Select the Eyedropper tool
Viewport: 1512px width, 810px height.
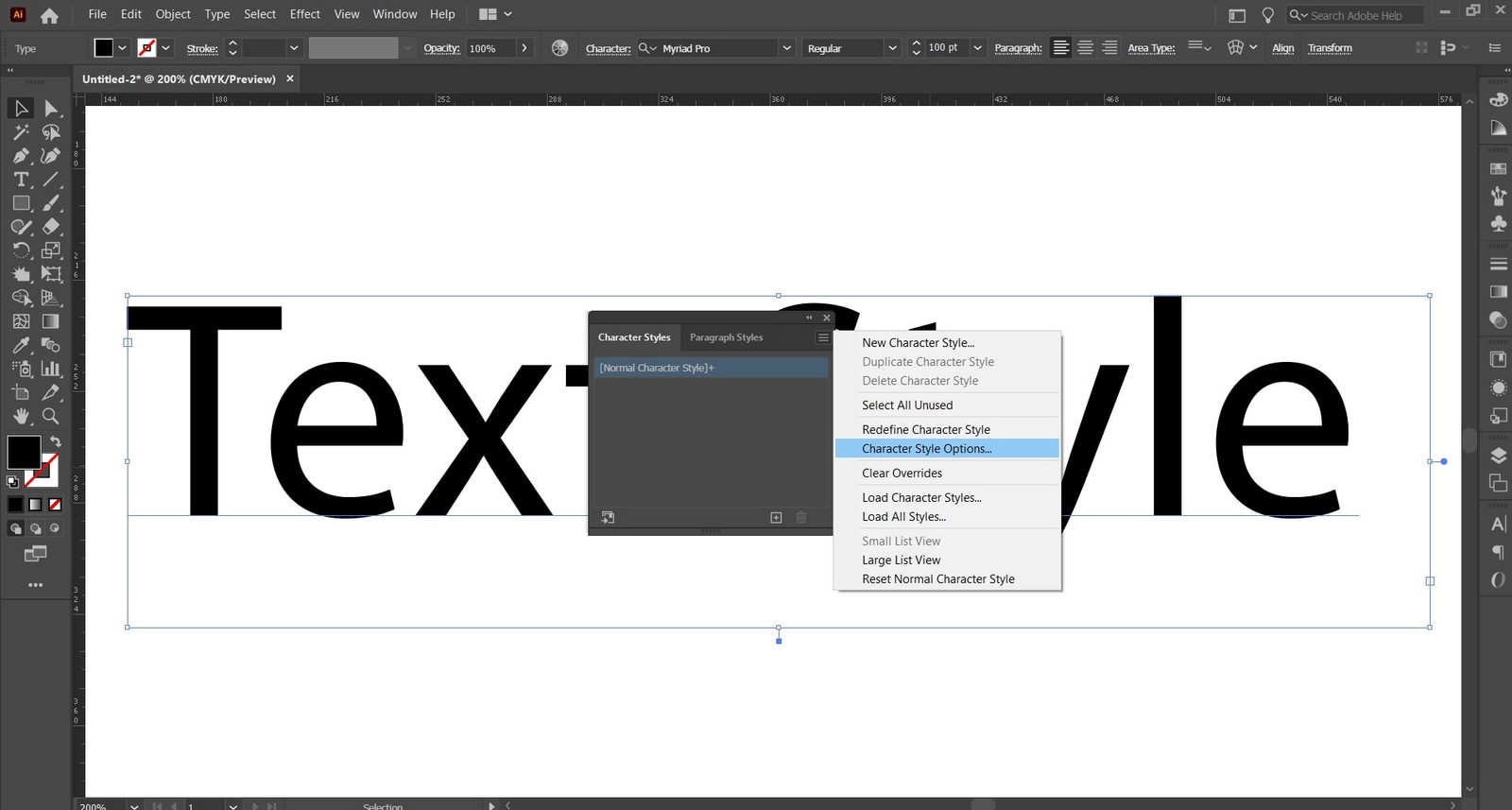tap(21, 345)
